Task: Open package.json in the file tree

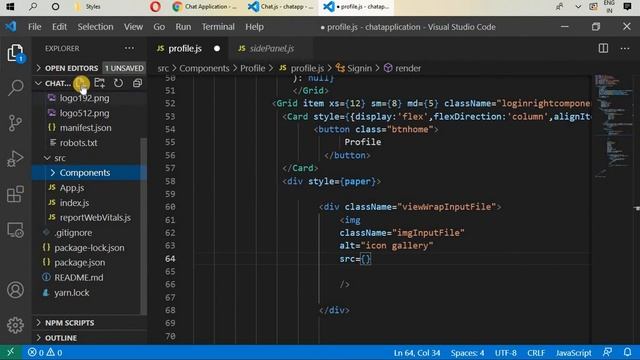Action: 80,262
